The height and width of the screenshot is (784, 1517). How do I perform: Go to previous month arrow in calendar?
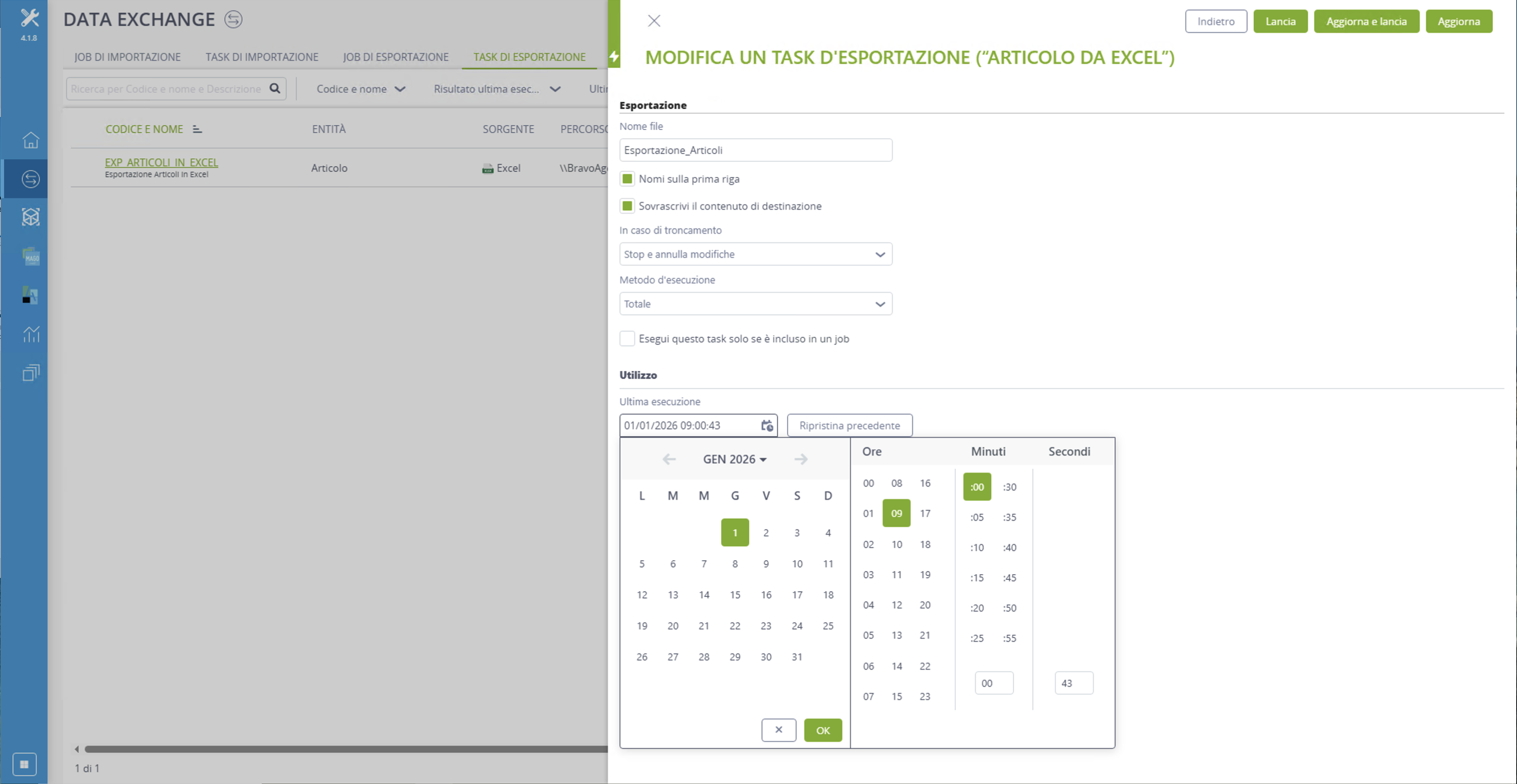pos(669,459)
